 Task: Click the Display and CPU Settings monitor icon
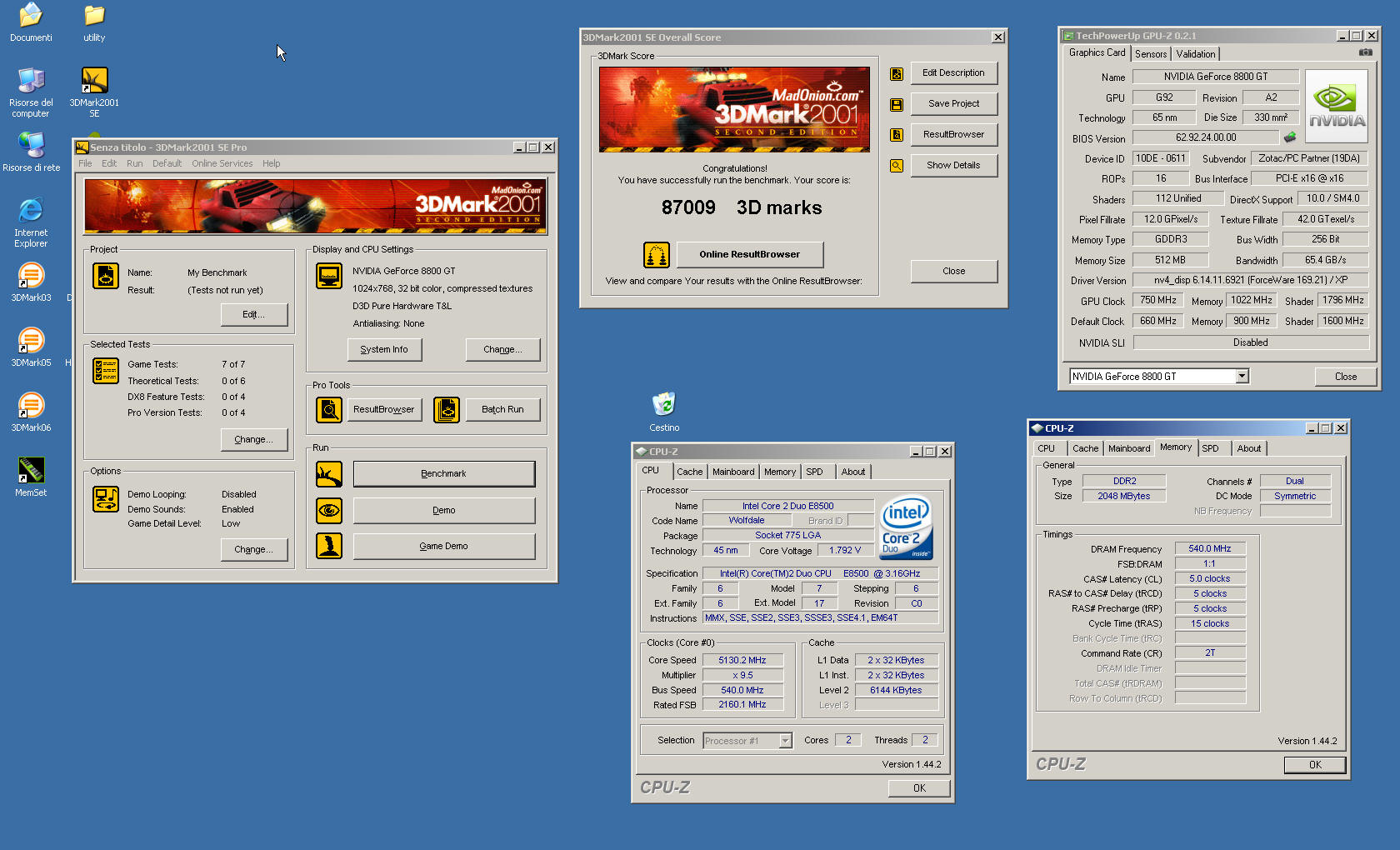point(329,275)
